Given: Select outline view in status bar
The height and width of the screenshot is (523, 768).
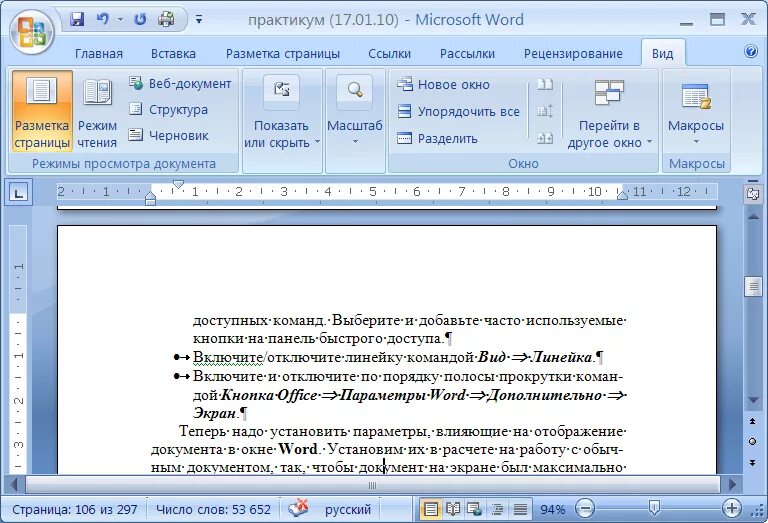Looking at the screenshot, I should (497, 510).
